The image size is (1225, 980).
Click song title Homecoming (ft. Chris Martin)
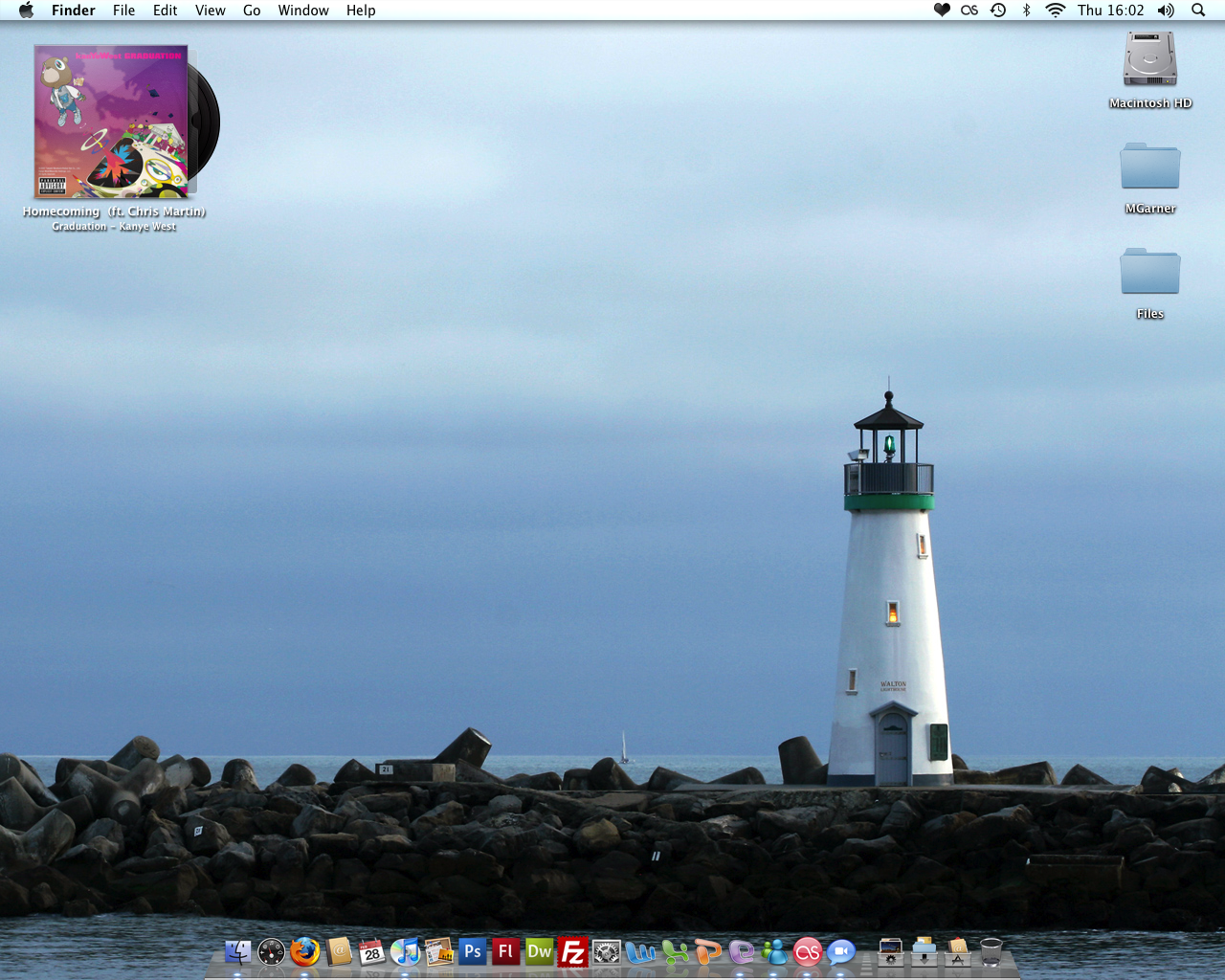click(114, 212)
